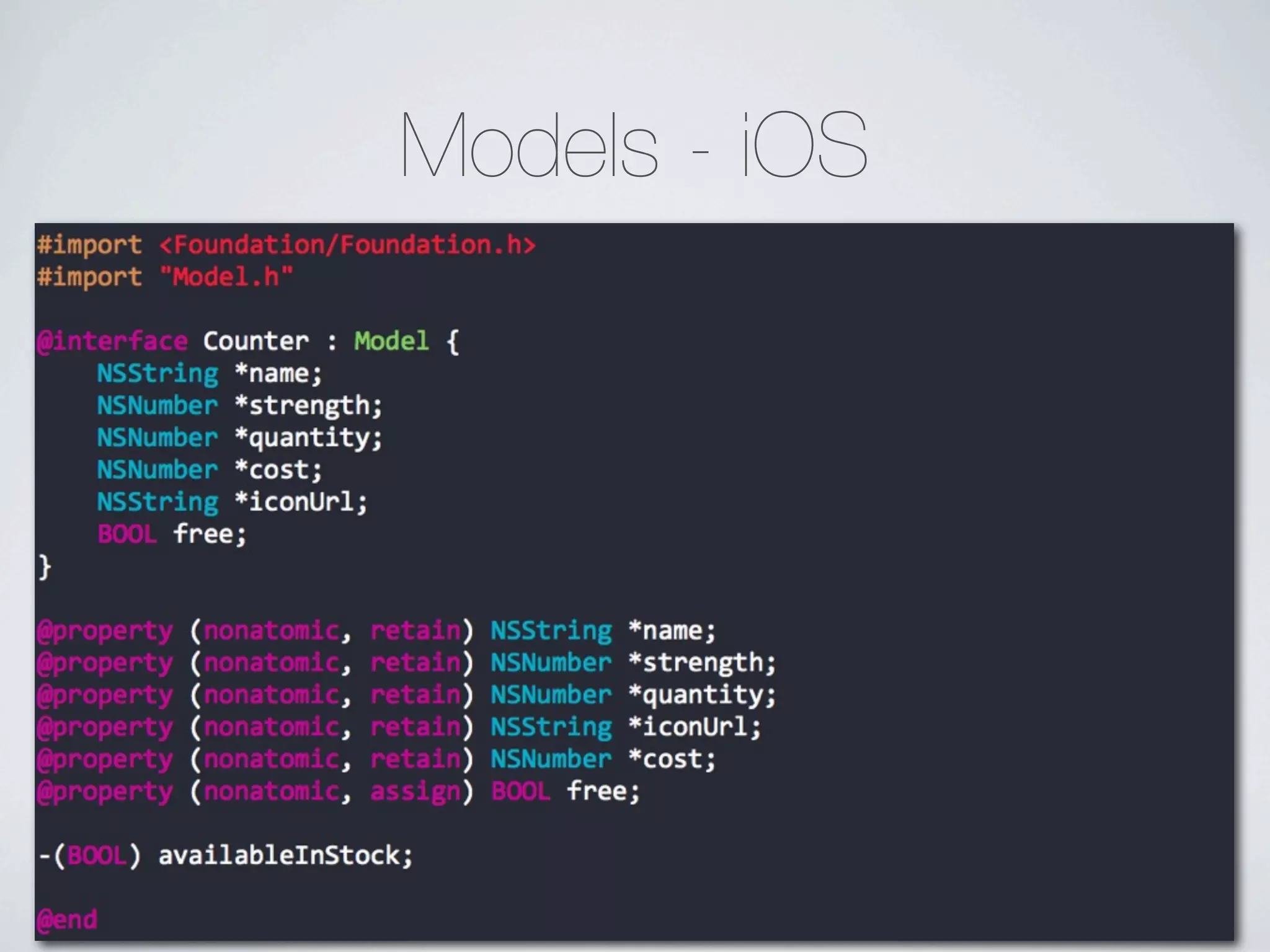Select the '@interface' keyword

click(x=112, y=341)
